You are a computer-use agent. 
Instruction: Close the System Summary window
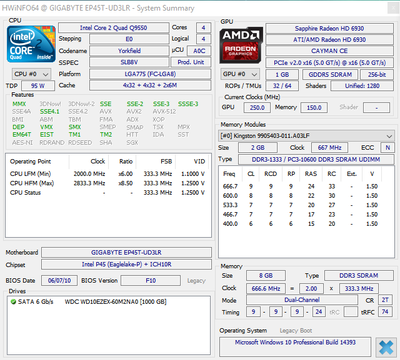coord(393,8)
